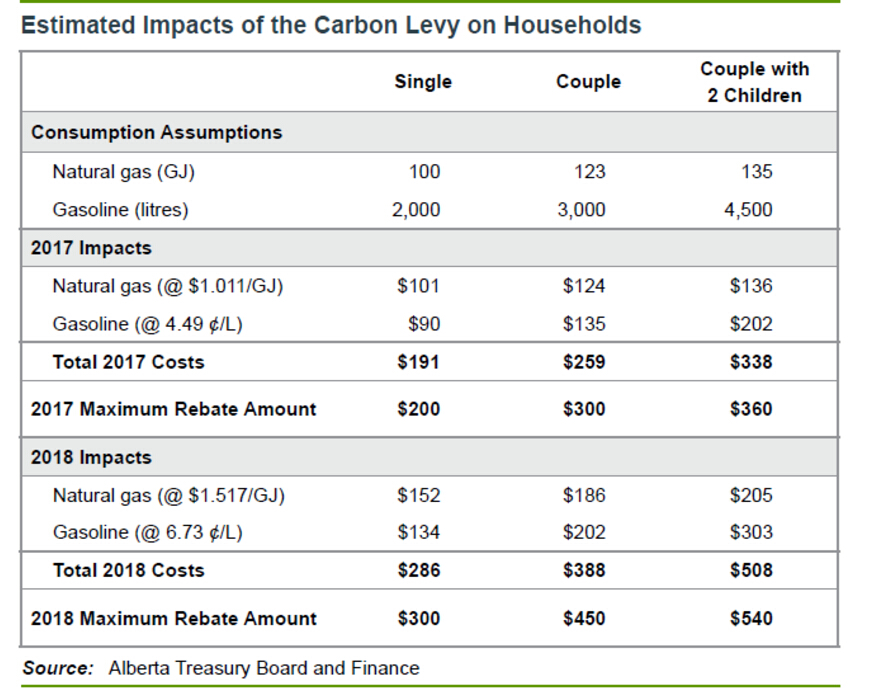The height and width of the screenshot is (692, 869).
Task: Click the Total 2018 Costs row label
Action: [128, 570]
